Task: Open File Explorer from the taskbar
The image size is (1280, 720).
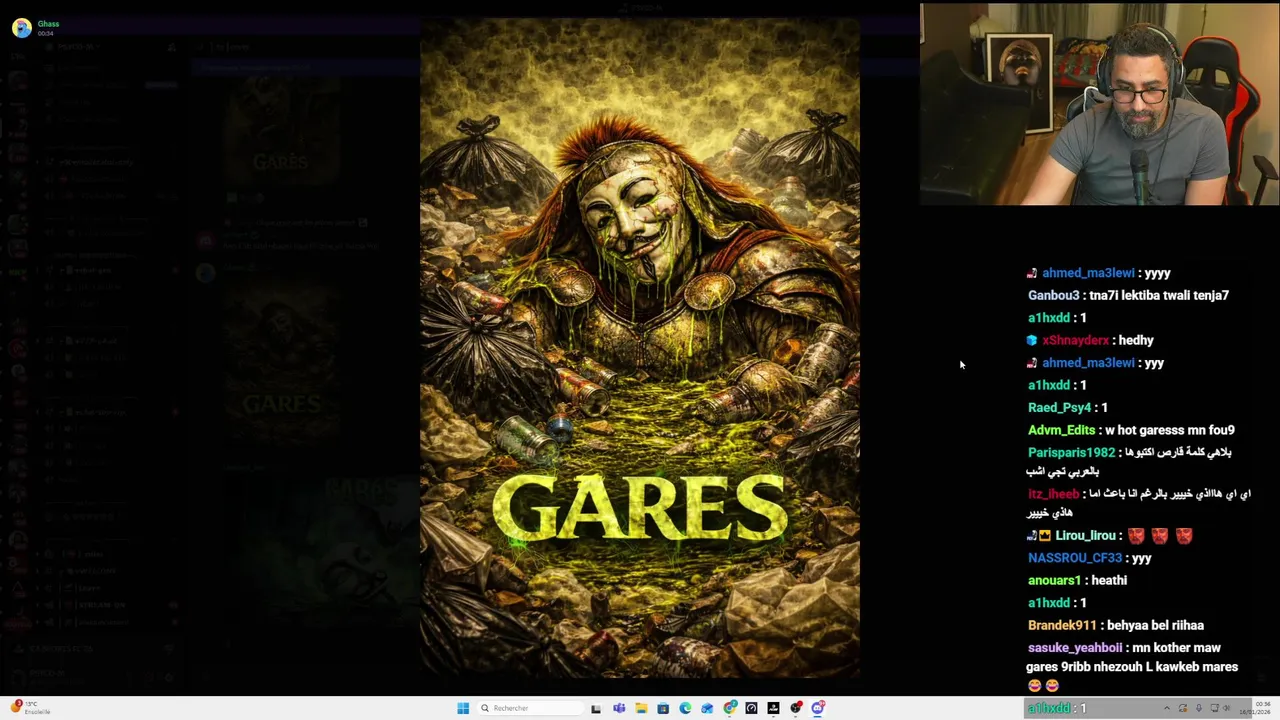Action: pos(641,708)
